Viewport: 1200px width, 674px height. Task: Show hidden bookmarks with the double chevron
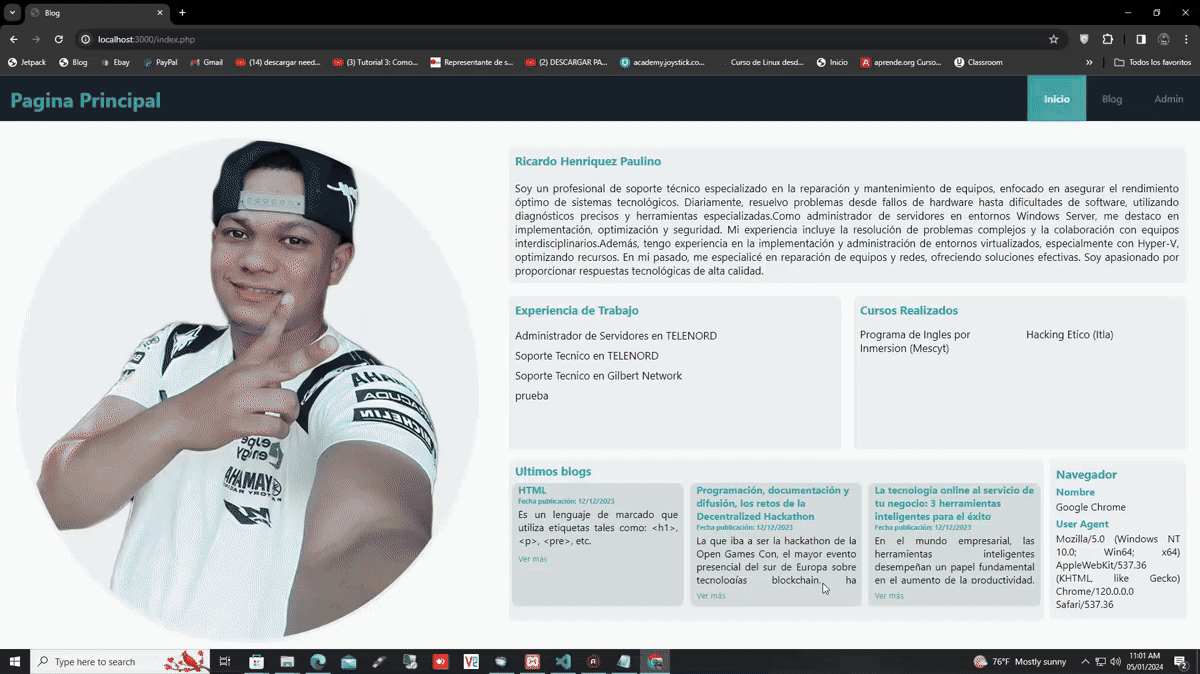(x=1089, y=62)
